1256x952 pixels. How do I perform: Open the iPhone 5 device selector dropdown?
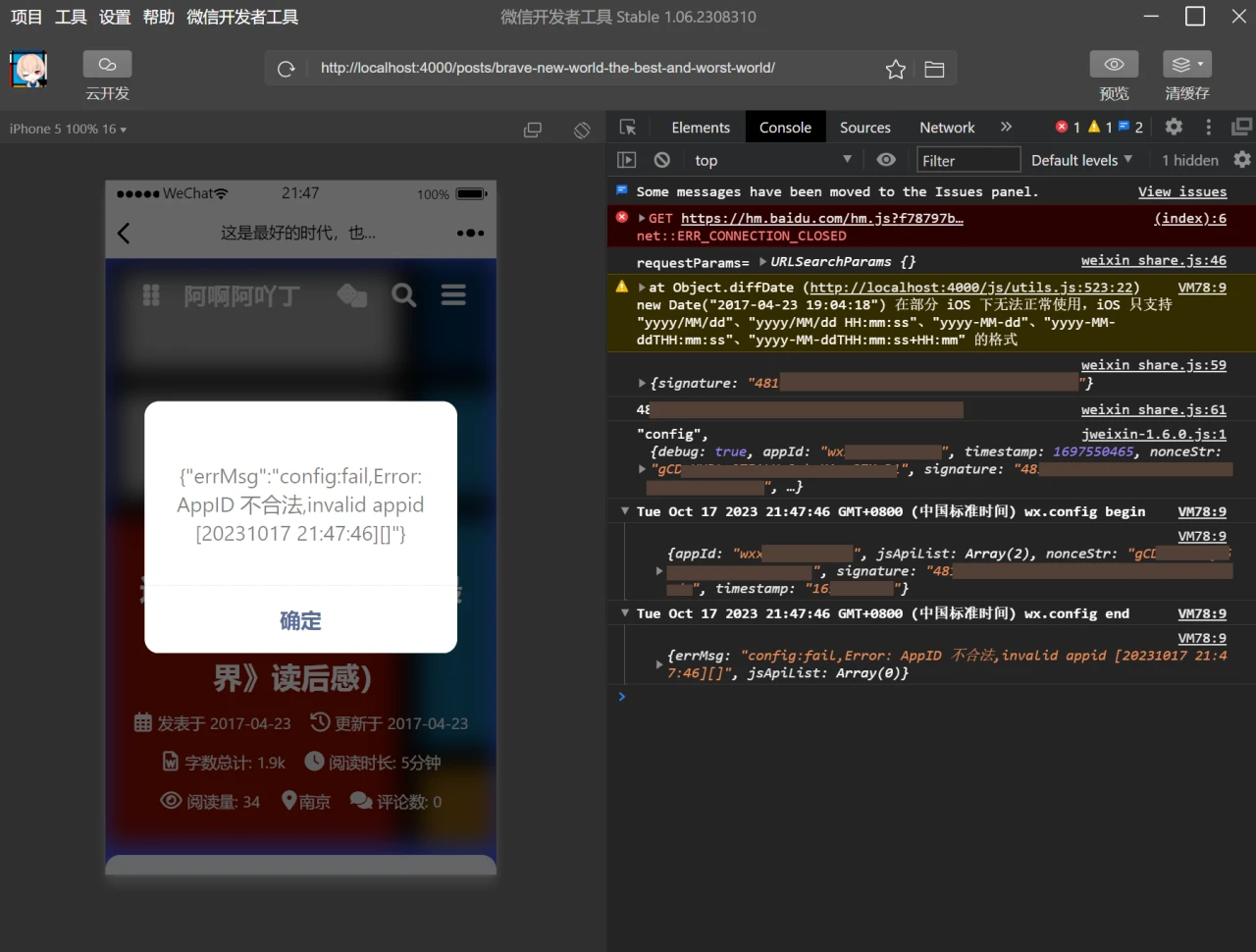coord(68,129)
